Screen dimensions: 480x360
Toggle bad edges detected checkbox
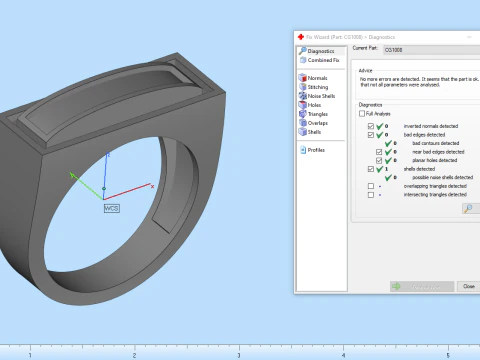371,135
